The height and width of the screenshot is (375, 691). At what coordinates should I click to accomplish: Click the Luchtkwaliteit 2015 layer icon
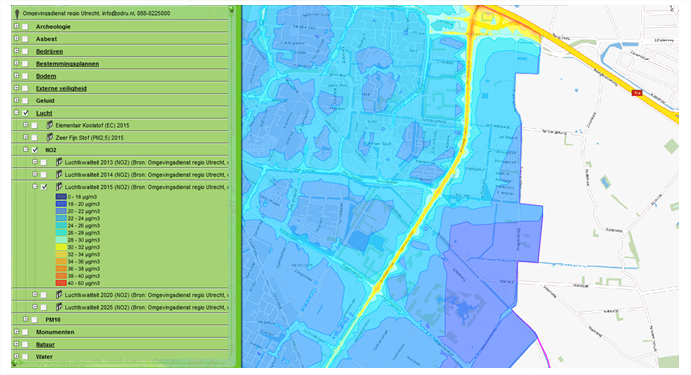(x=59, y=187)
